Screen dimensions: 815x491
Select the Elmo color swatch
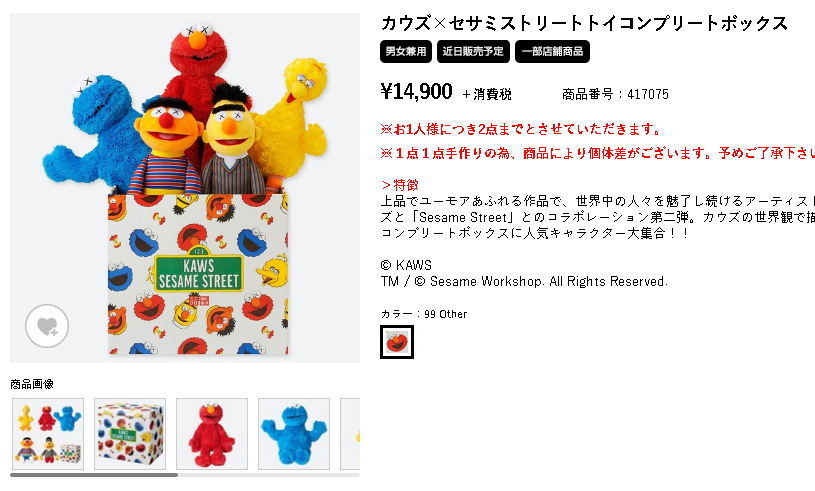click(x=397, y=342)
